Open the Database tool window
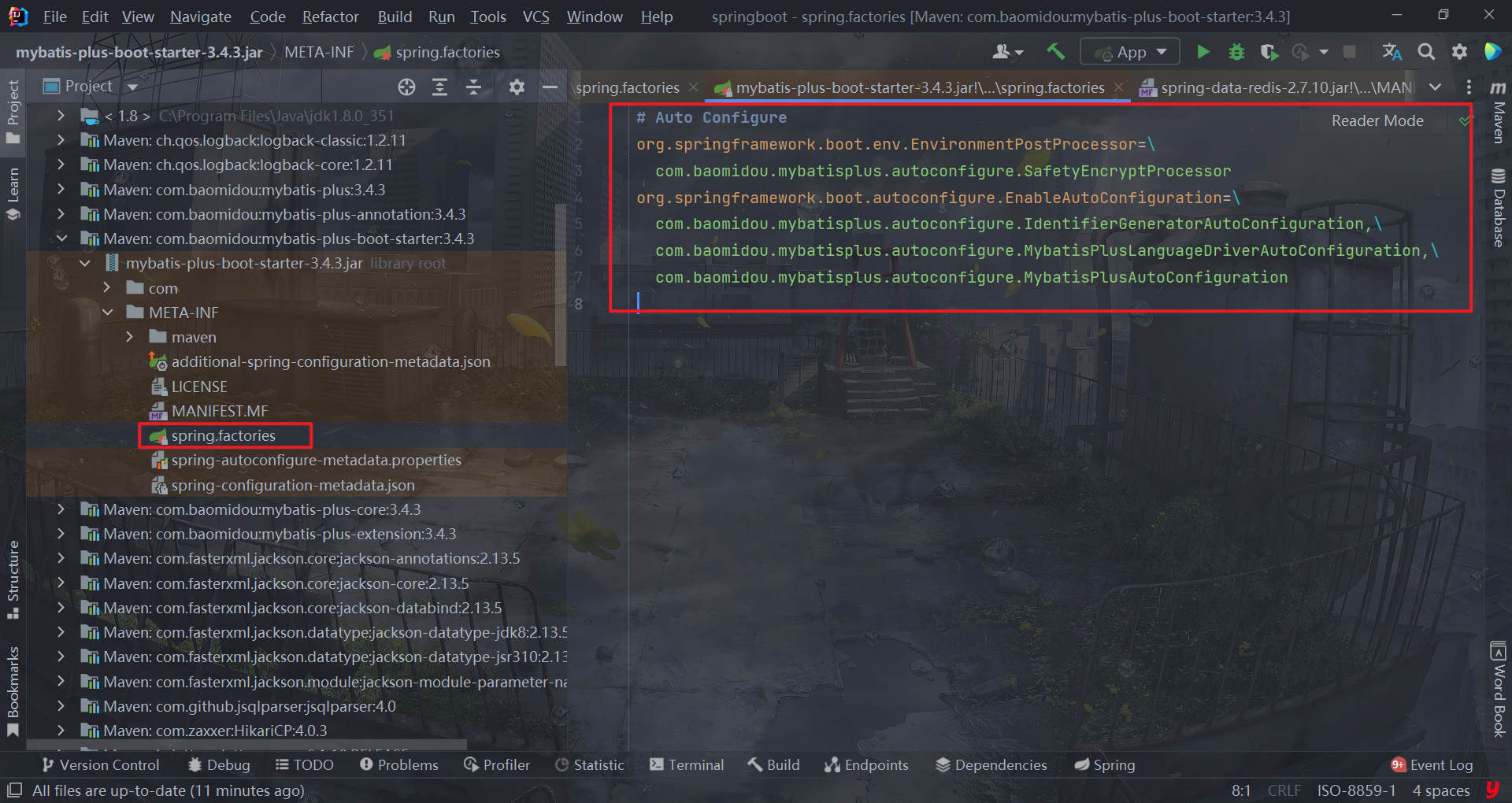 pos(1499,208)
